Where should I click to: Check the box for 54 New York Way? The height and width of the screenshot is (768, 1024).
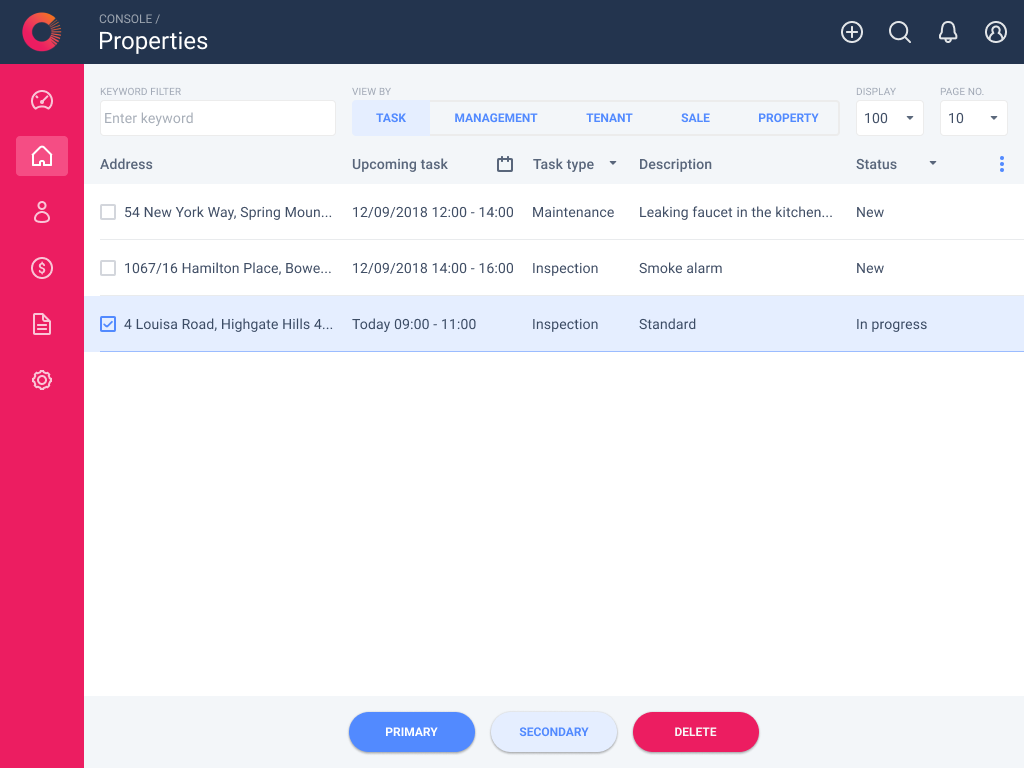pyautogui.click(x=108, y=212)
